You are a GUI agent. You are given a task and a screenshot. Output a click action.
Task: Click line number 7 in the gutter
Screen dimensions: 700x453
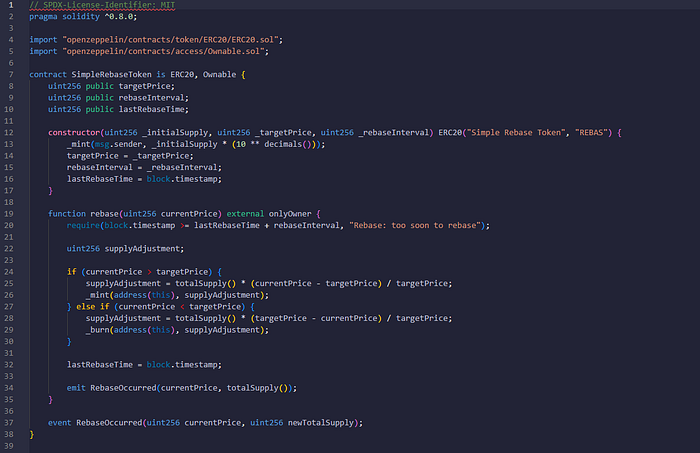pyautogui.click(x=11, y=75)
